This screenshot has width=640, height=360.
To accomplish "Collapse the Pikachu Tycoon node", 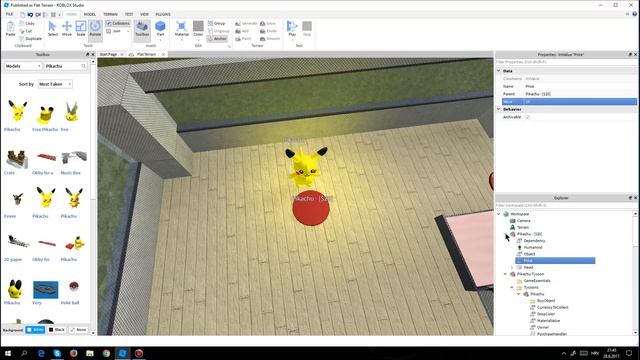I will 505,274.
